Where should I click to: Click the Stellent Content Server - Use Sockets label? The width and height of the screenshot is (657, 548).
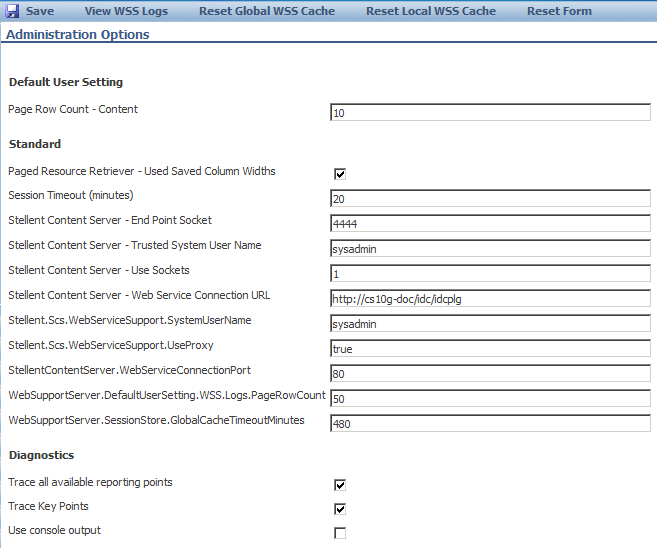pyautogui.click(x=99, y=270)
